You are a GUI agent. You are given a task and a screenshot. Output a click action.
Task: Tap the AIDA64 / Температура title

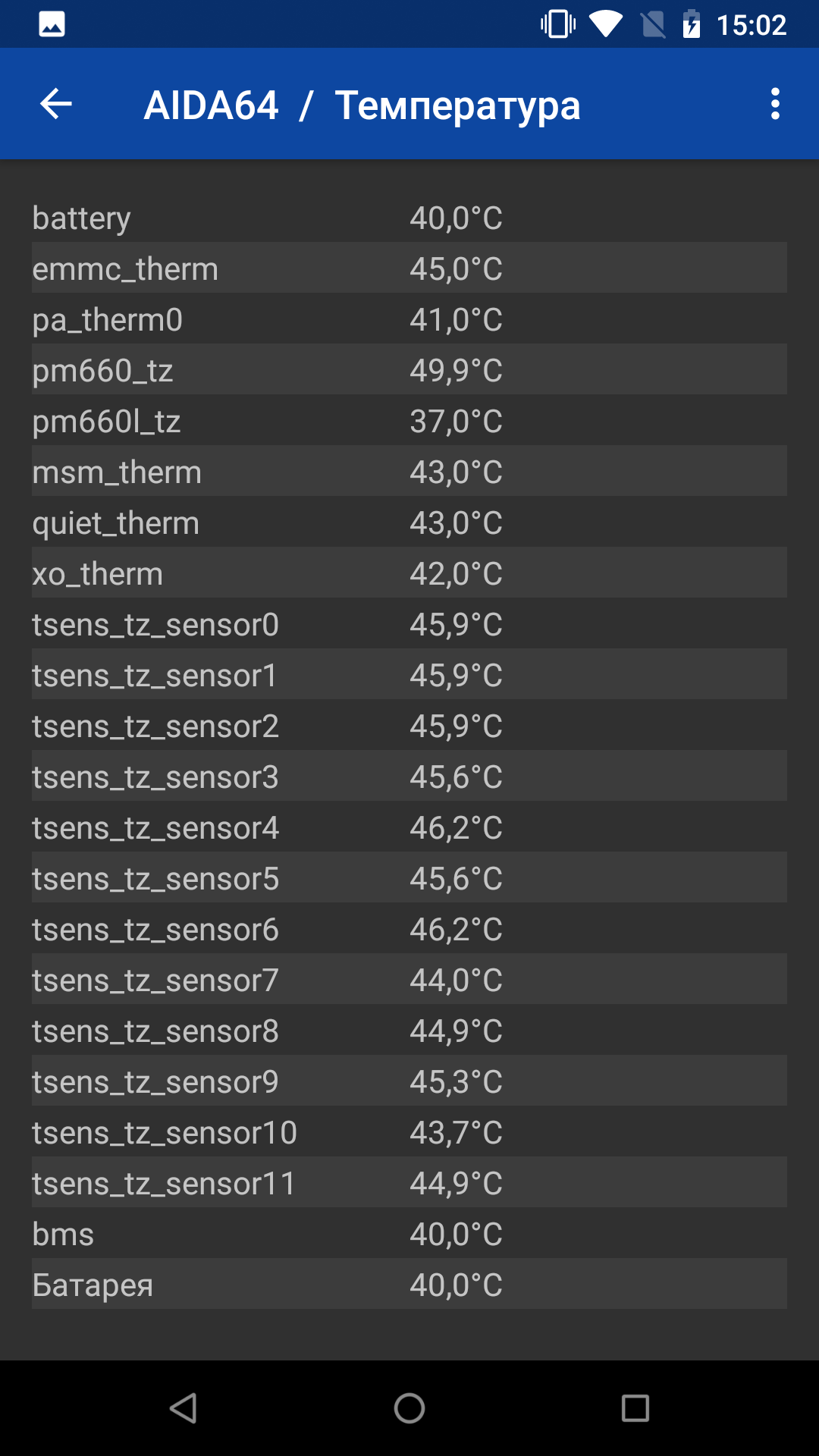(362, 105)
